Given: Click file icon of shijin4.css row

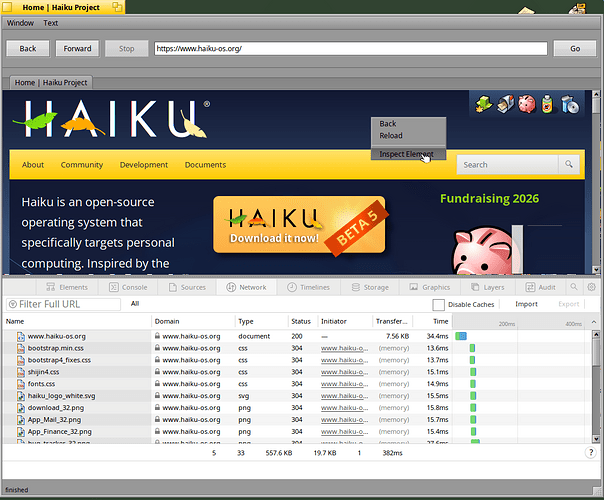Looking at the screenshot, I should click(21, 372).
